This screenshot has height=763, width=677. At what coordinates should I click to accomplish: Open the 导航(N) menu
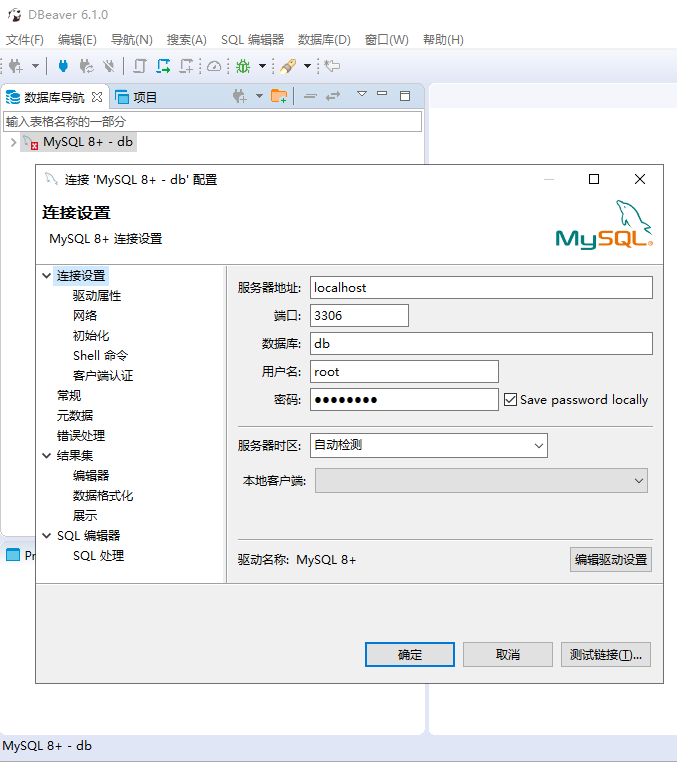pos(131,40)
